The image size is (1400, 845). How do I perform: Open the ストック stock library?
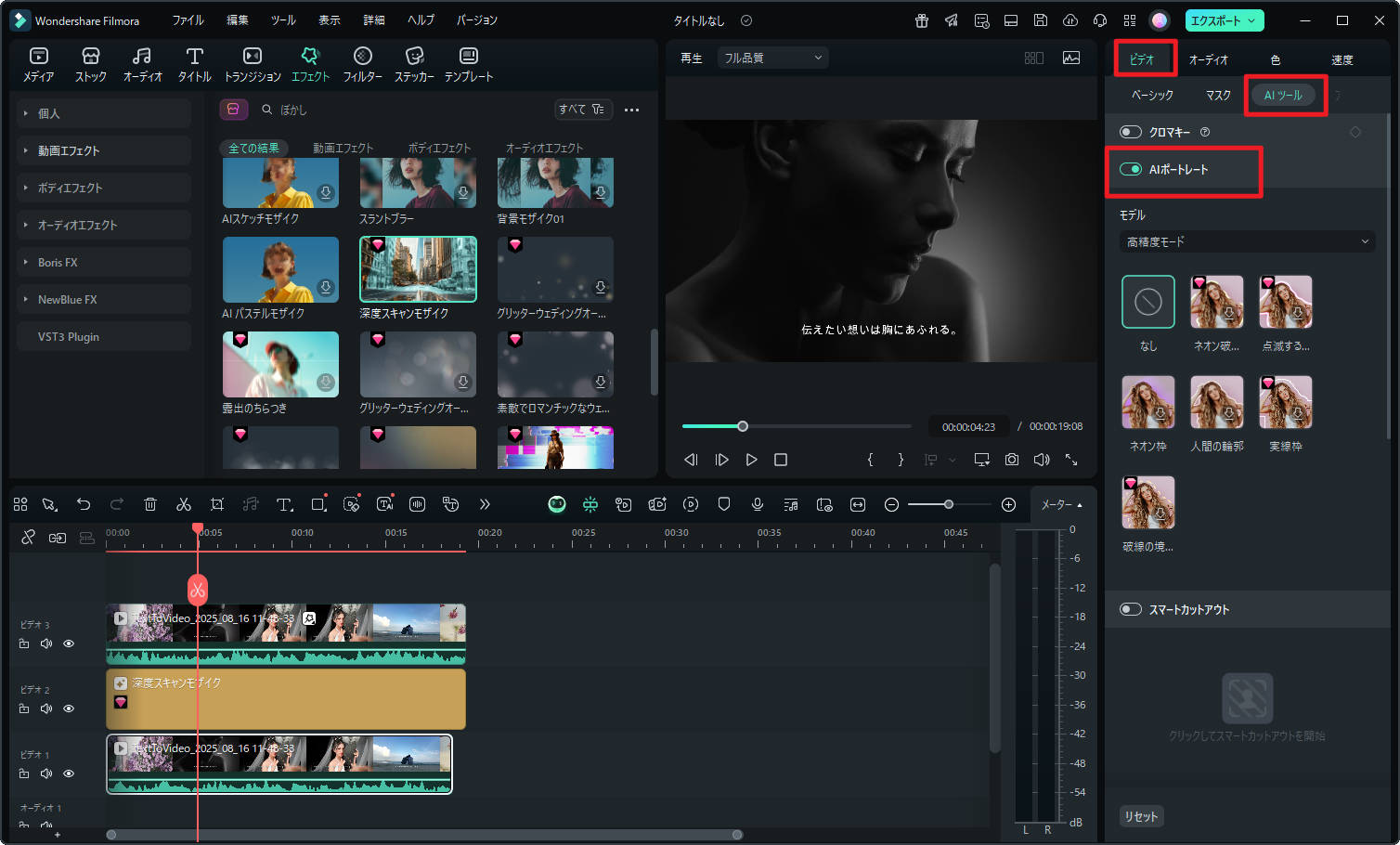point(90,65)
